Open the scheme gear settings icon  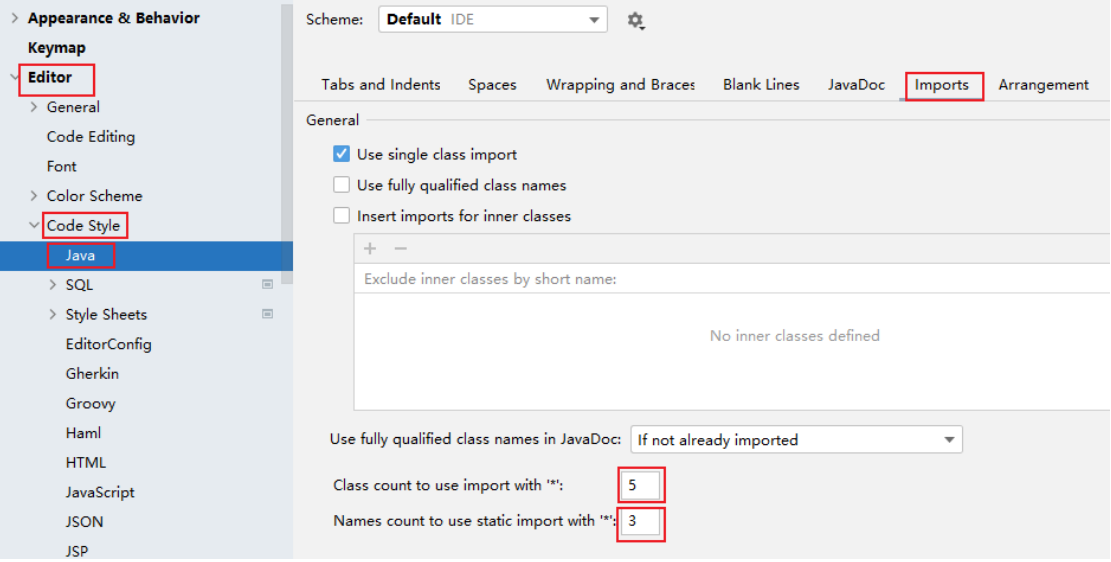coord(636,21)
